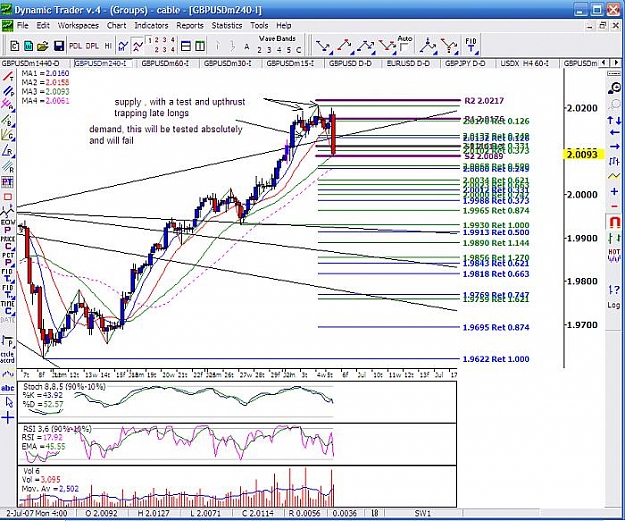Viewport: 625px width, 521px height.
Task: Switch to the GBPJPY D-D chart tab
Action: click(x=465, y=63)
